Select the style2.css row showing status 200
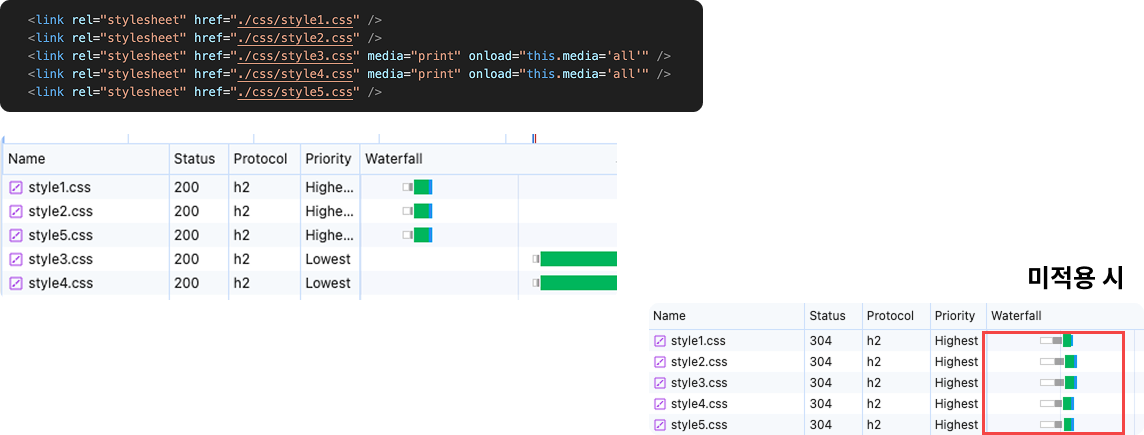 coord(309,212)
